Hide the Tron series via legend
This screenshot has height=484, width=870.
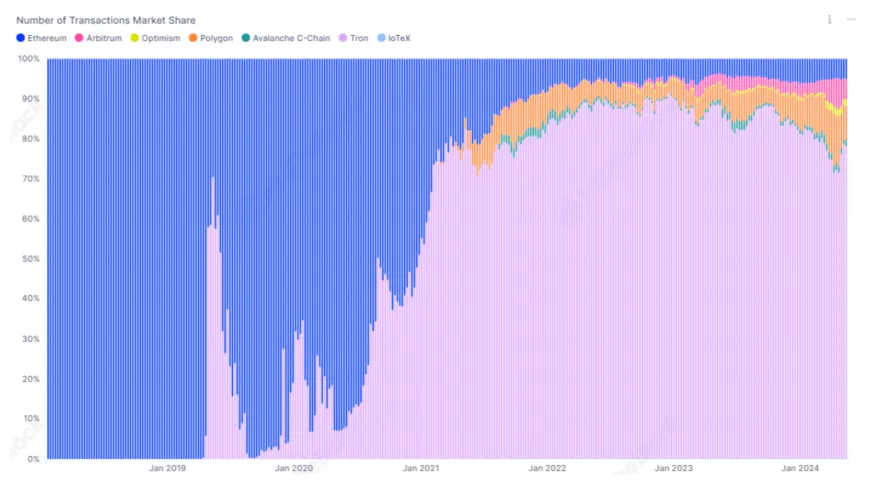pyautogui.click(x=354, y=38)
